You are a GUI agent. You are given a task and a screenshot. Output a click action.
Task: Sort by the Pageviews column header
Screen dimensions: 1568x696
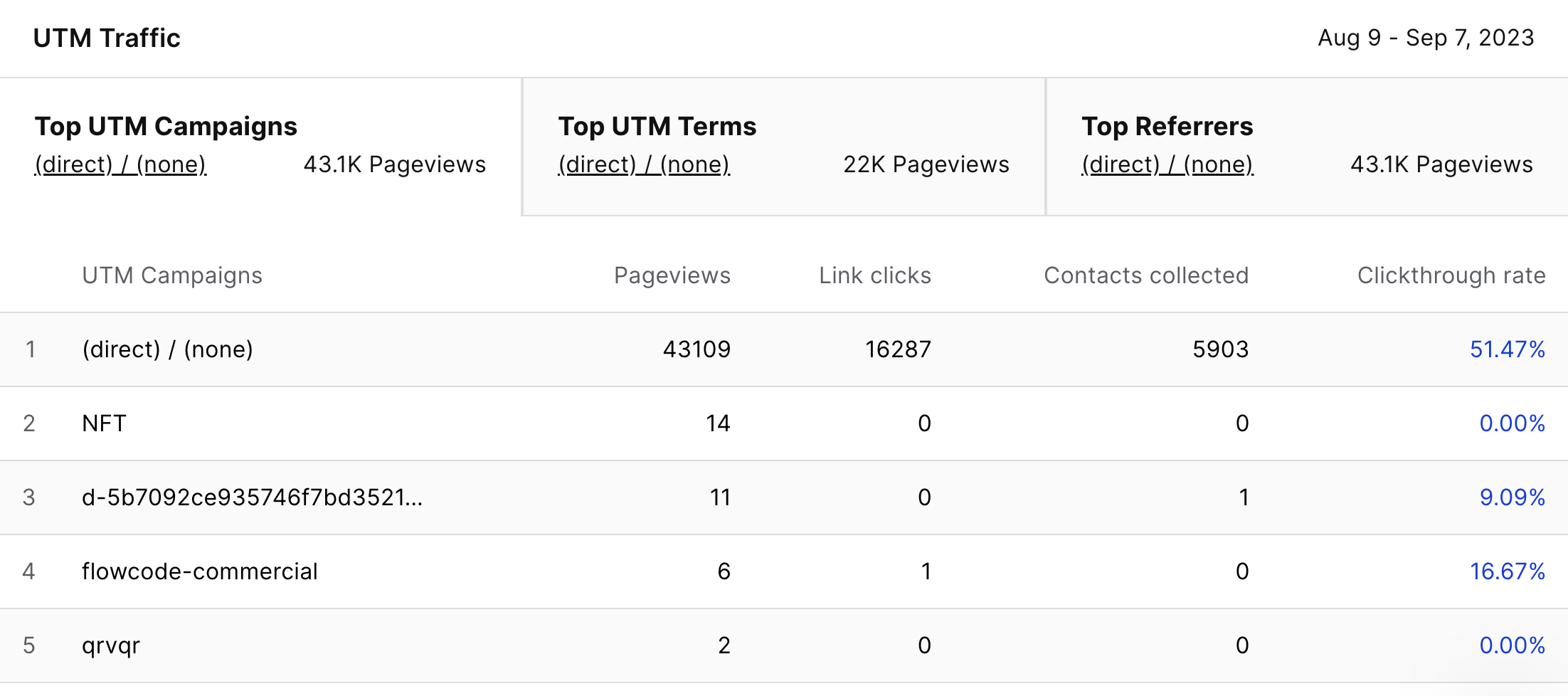click(x=672, y=275)
